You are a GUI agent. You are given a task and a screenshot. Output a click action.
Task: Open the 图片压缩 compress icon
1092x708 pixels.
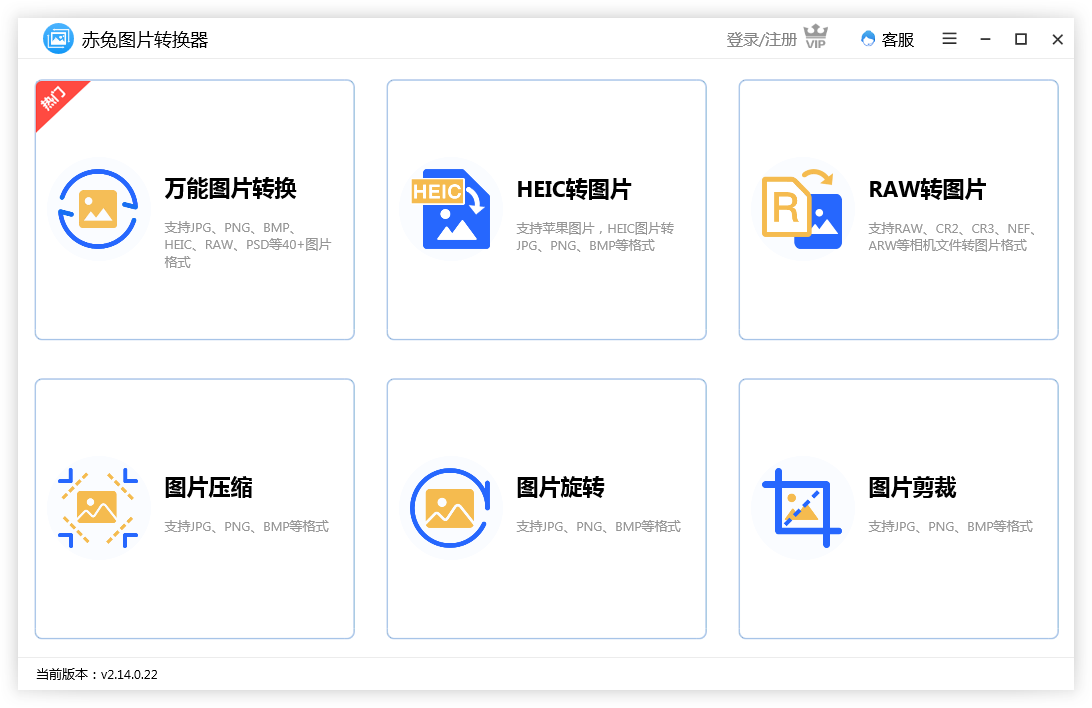pyautogui.click(x=98, y=508)
